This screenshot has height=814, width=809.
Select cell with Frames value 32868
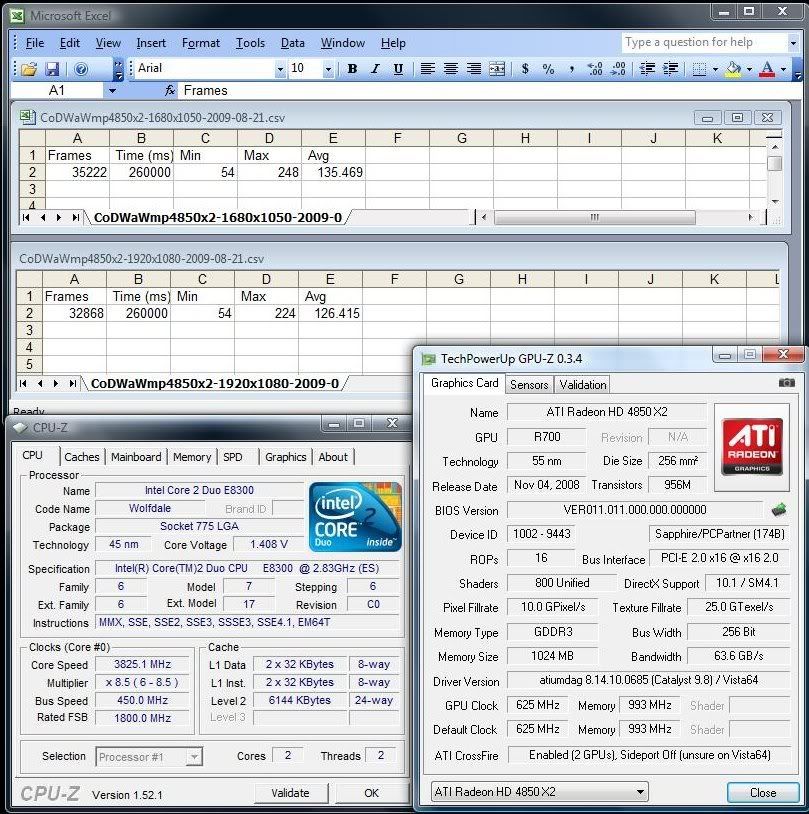click(x=74, y=314)
